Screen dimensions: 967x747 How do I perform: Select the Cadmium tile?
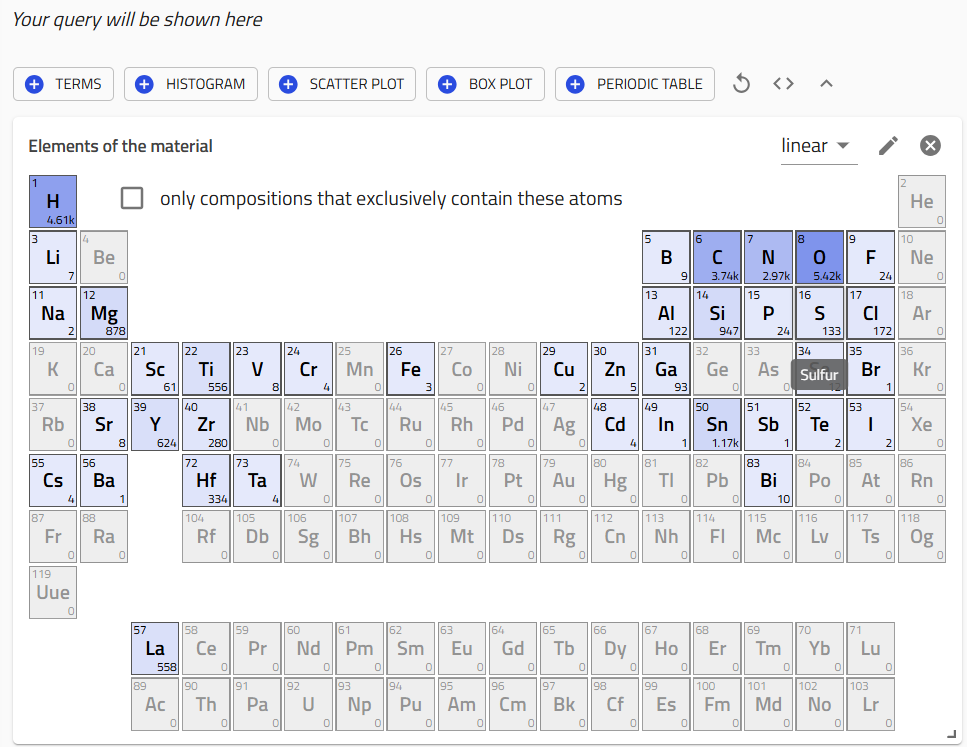(615, 424)
